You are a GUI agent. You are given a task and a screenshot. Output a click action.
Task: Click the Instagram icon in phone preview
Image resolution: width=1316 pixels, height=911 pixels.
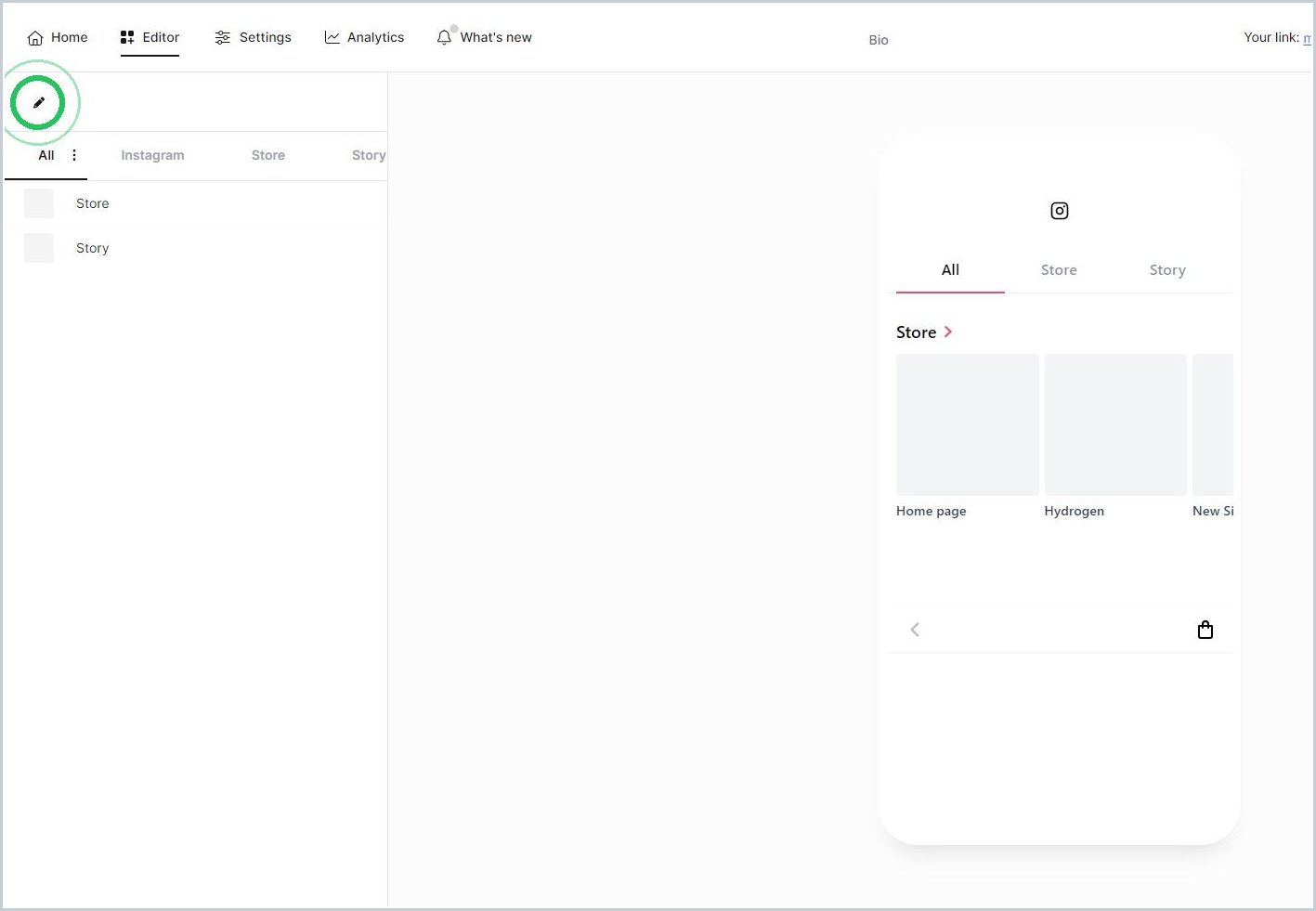[1060, 211]
